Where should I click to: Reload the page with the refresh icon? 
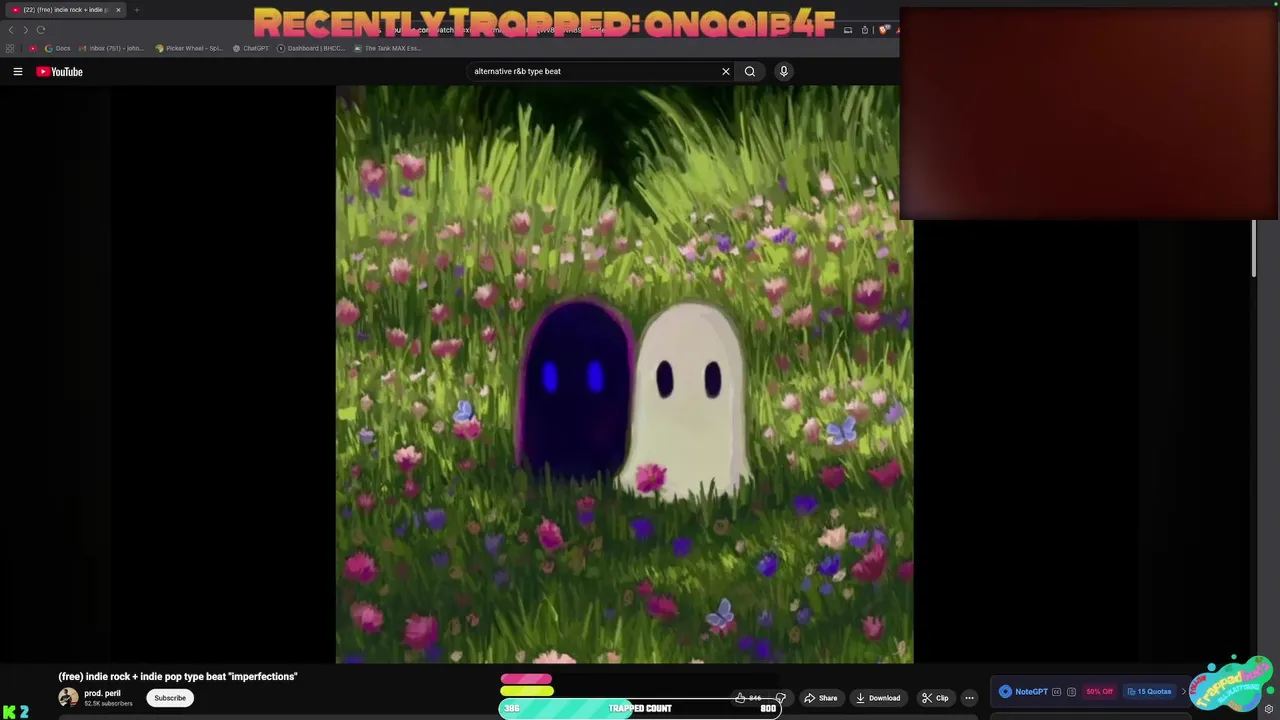(41, 30)
